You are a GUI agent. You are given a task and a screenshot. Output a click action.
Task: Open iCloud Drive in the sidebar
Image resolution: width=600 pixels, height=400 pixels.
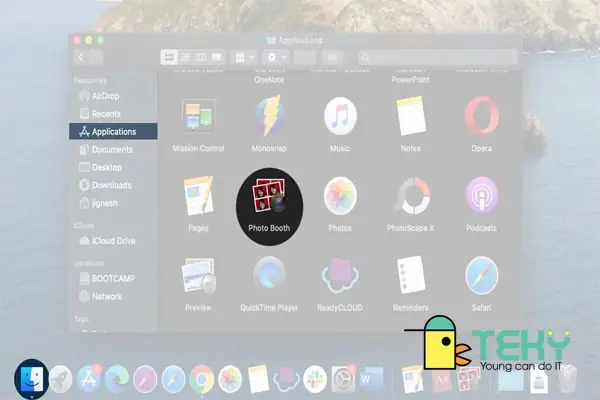click(113, 241)
